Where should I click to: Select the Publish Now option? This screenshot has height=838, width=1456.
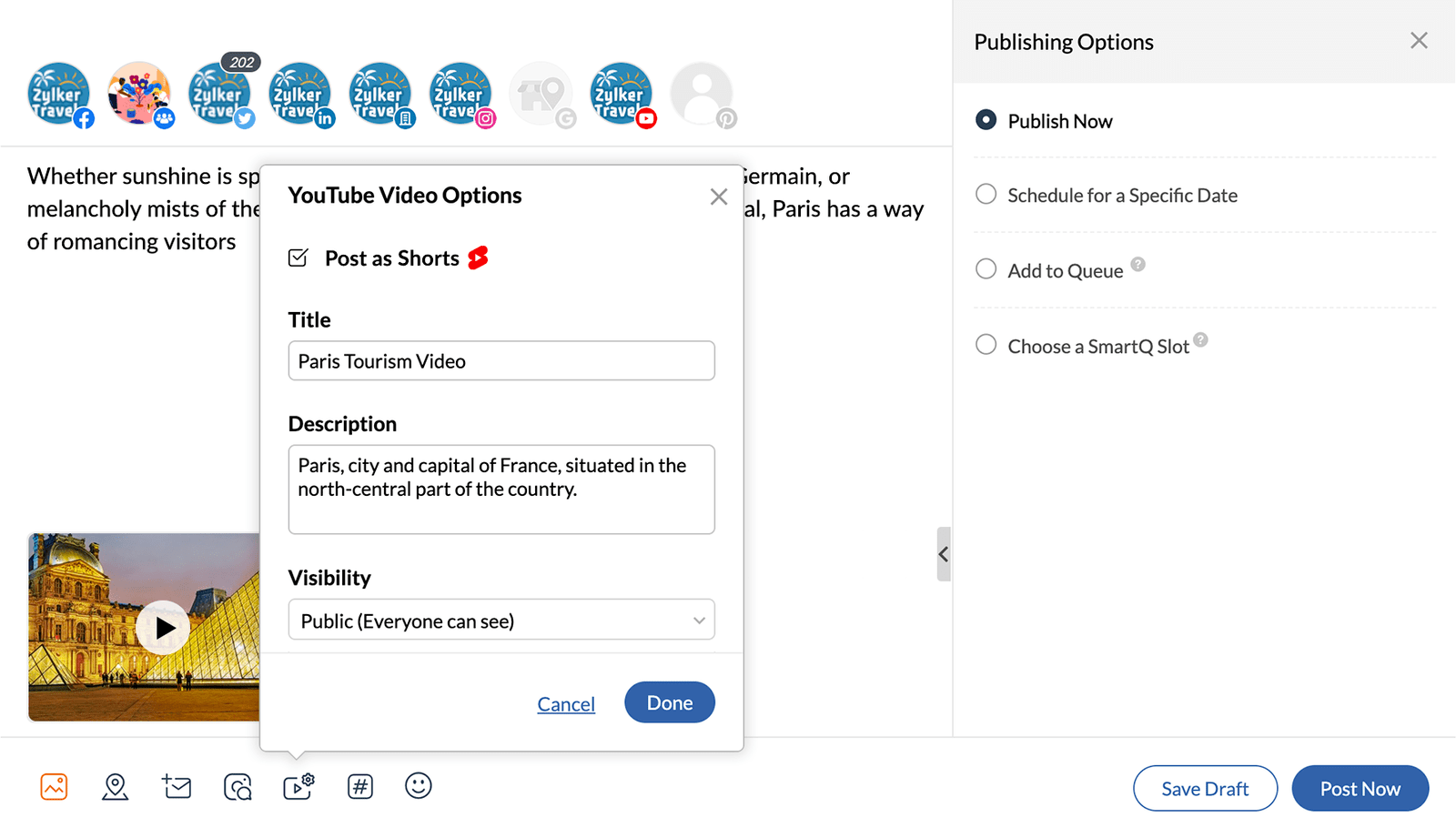(986, 119)
